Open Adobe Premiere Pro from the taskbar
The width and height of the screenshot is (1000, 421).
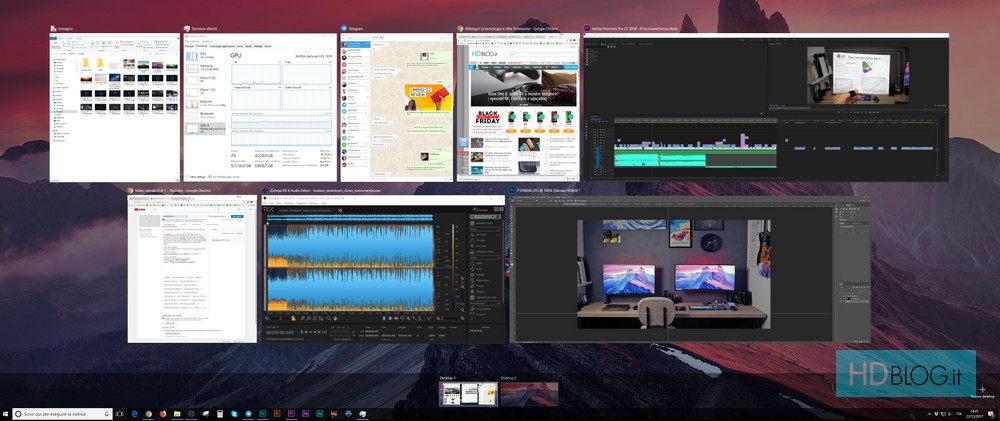pos(291,414)
